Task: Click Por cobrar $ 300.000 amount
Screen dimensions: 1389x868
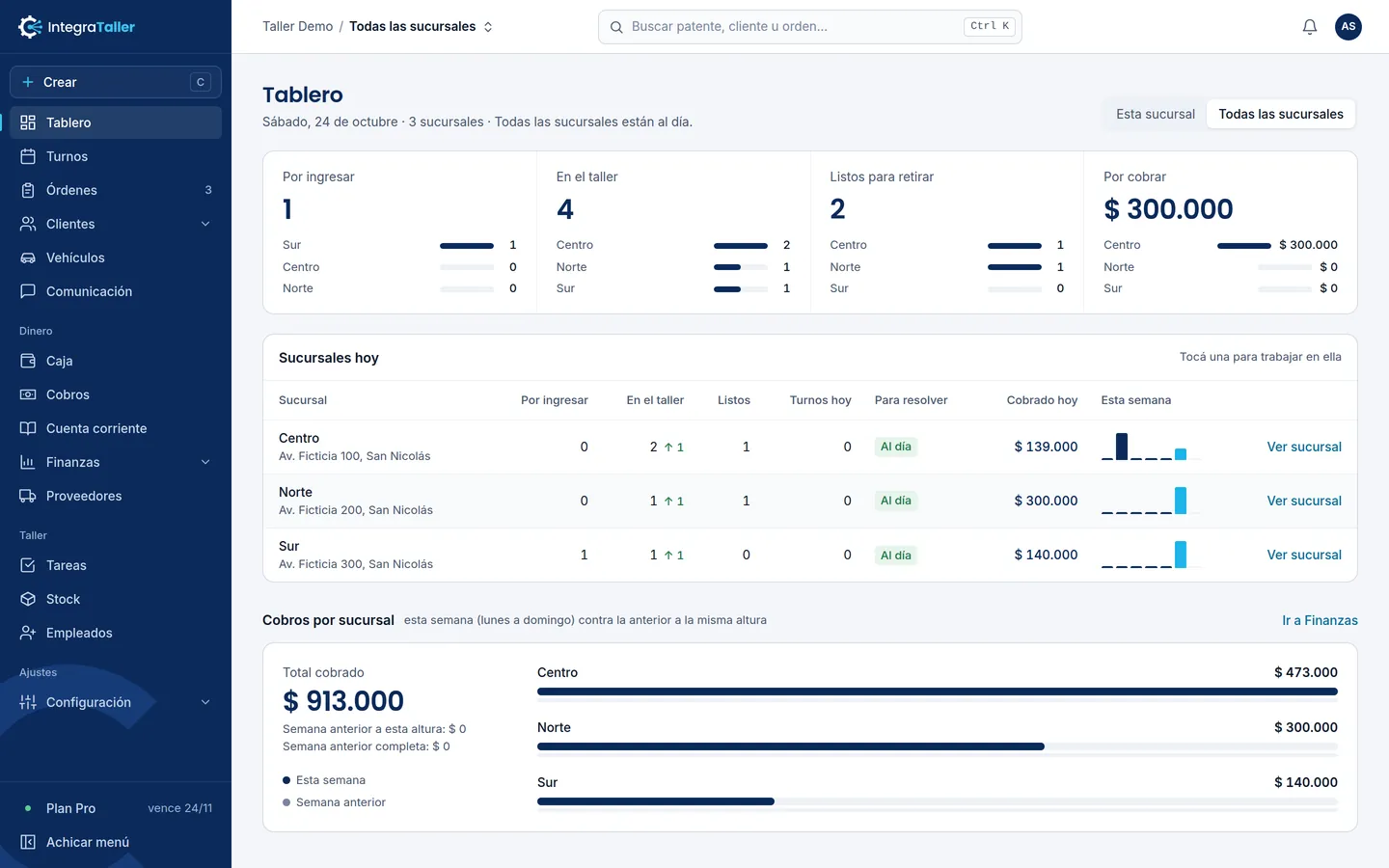Action: point(1168,209)
